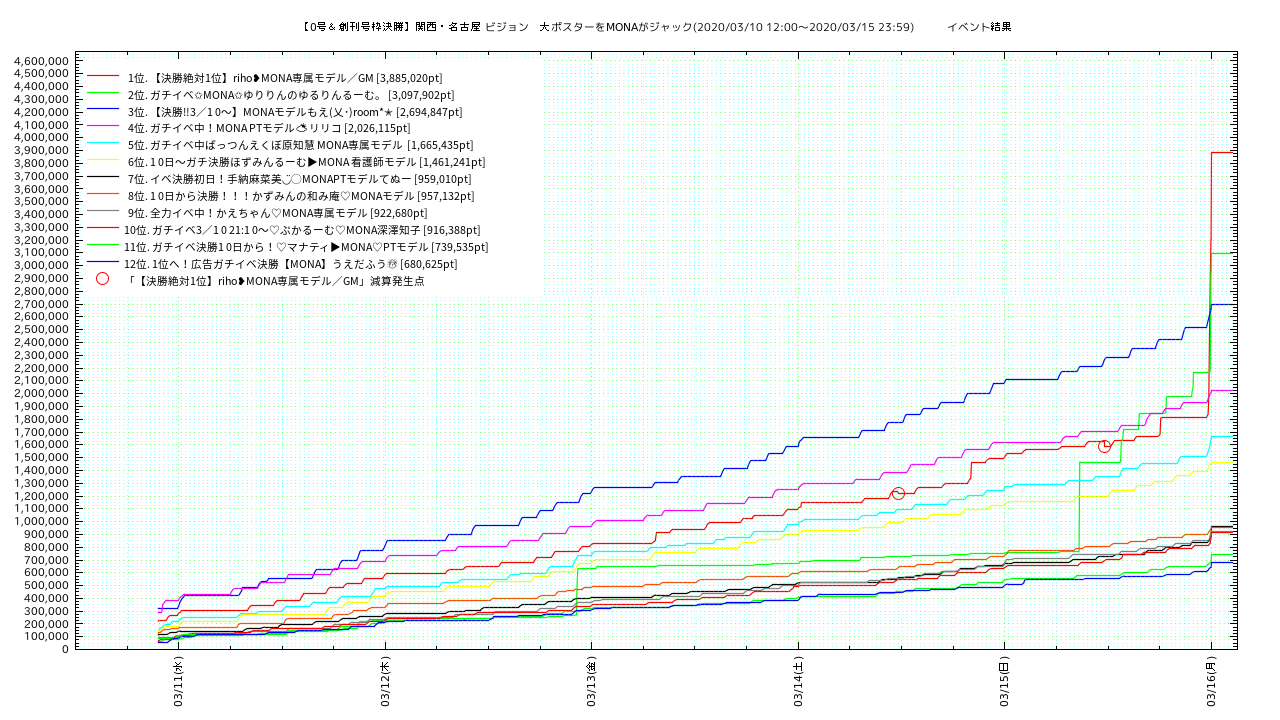Click the 4,600,000 label on the y-axis
The image size is (1280, 720).
point(40,61)
